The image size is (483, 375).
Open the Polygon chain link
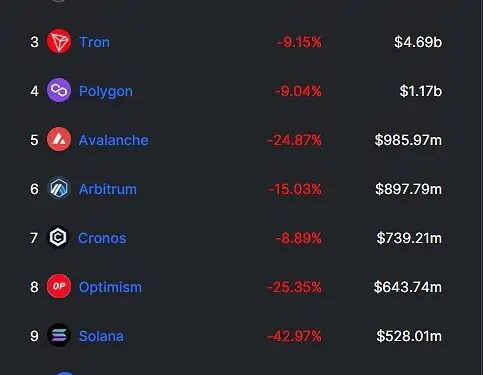[x=106, y=91]
